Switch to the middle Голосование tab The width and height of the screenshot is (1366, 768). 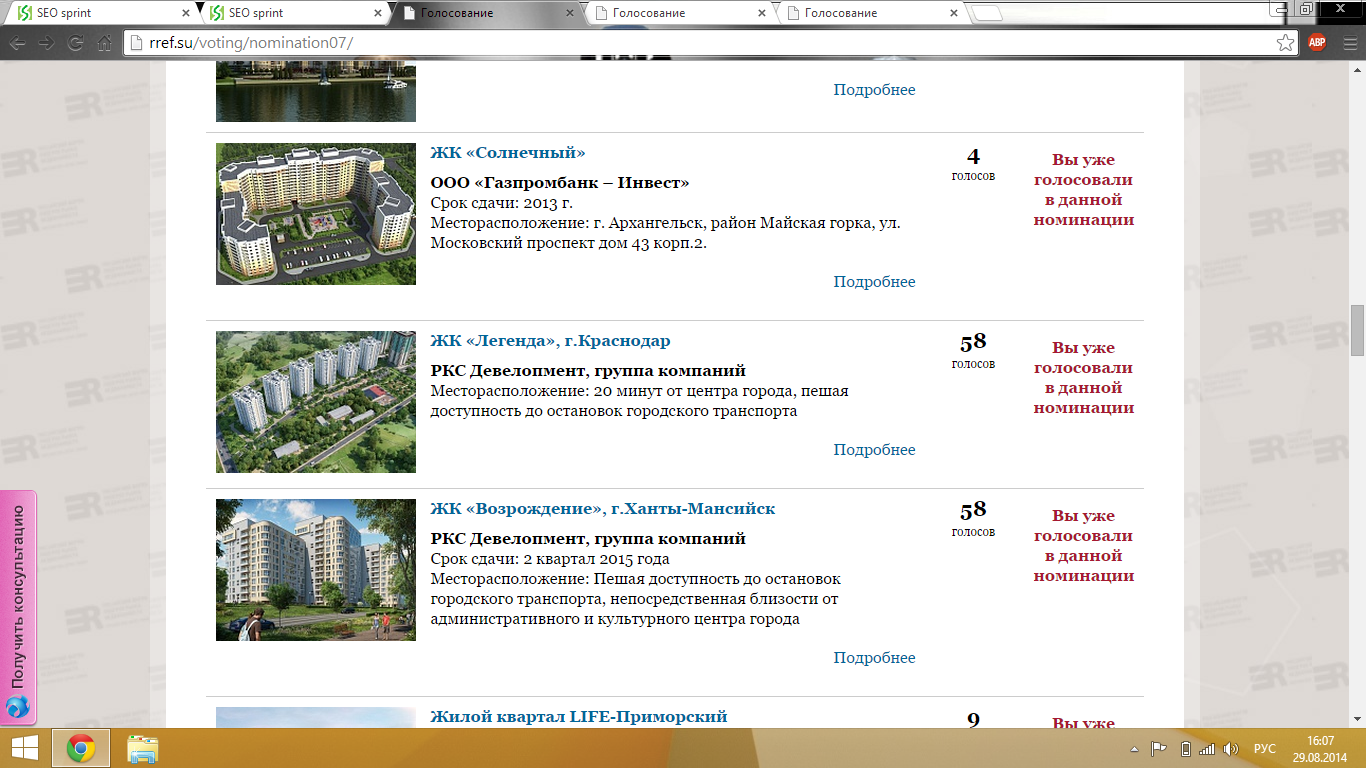tap(677, 13)
